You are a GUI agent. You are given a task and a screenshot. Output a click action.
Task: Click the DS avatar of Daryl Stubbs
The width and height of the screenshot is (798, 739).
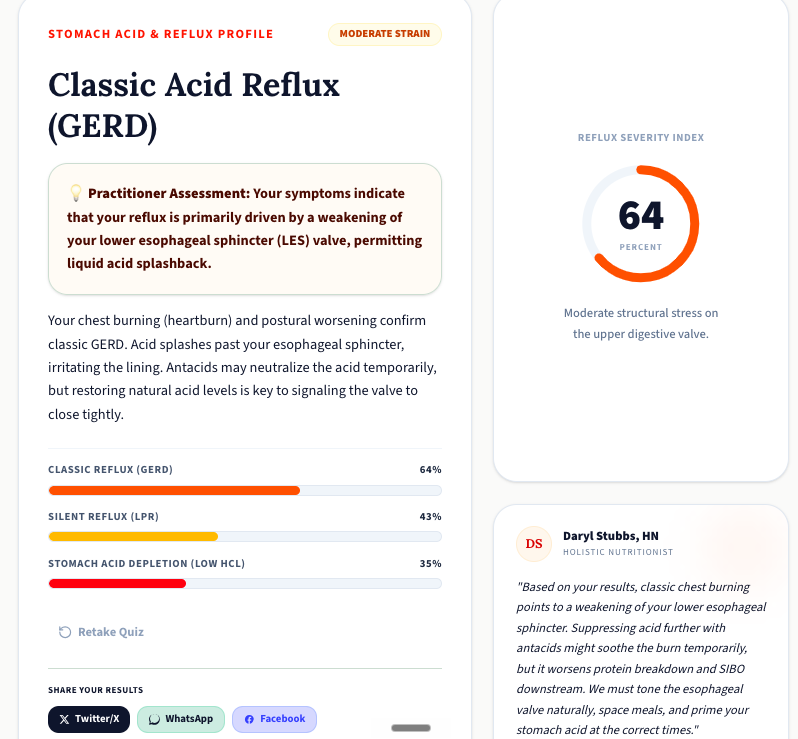click(x=534, y=544)
